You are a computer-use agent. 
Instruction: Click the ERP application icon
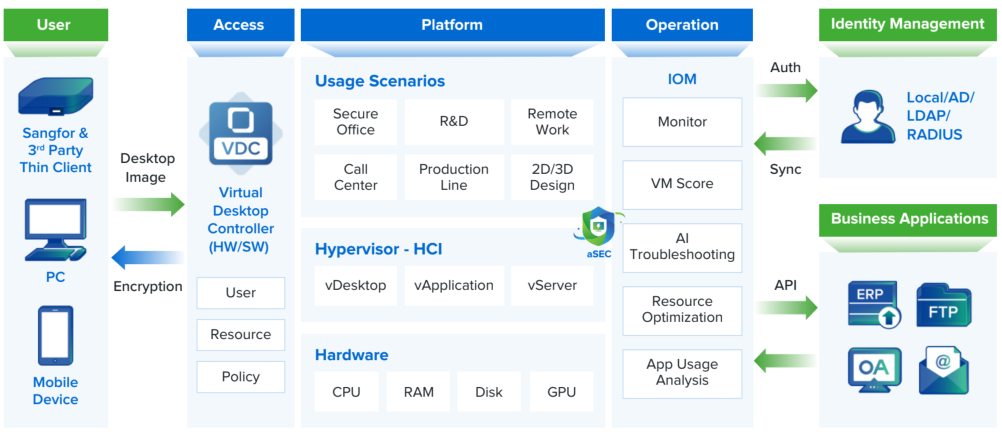click(x=873, y=304)
